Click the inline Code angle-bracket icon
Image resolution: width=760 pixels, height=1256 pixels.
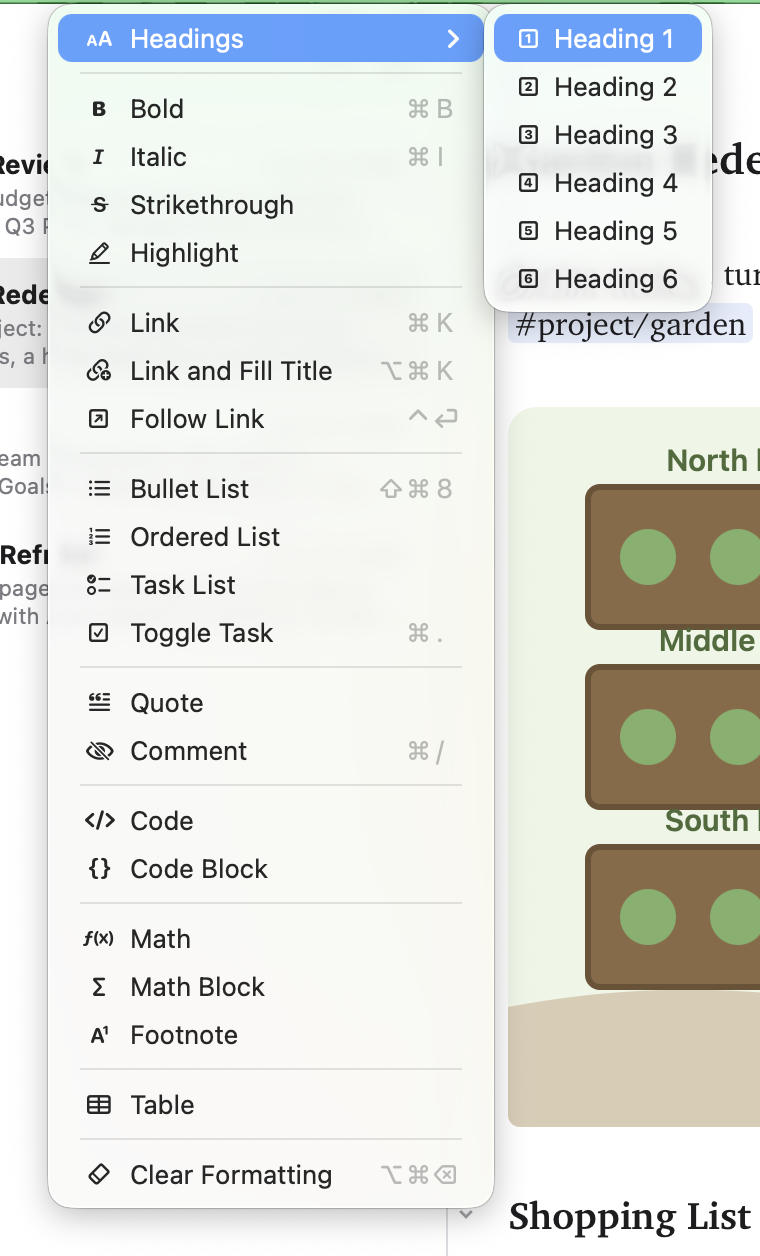99,821
